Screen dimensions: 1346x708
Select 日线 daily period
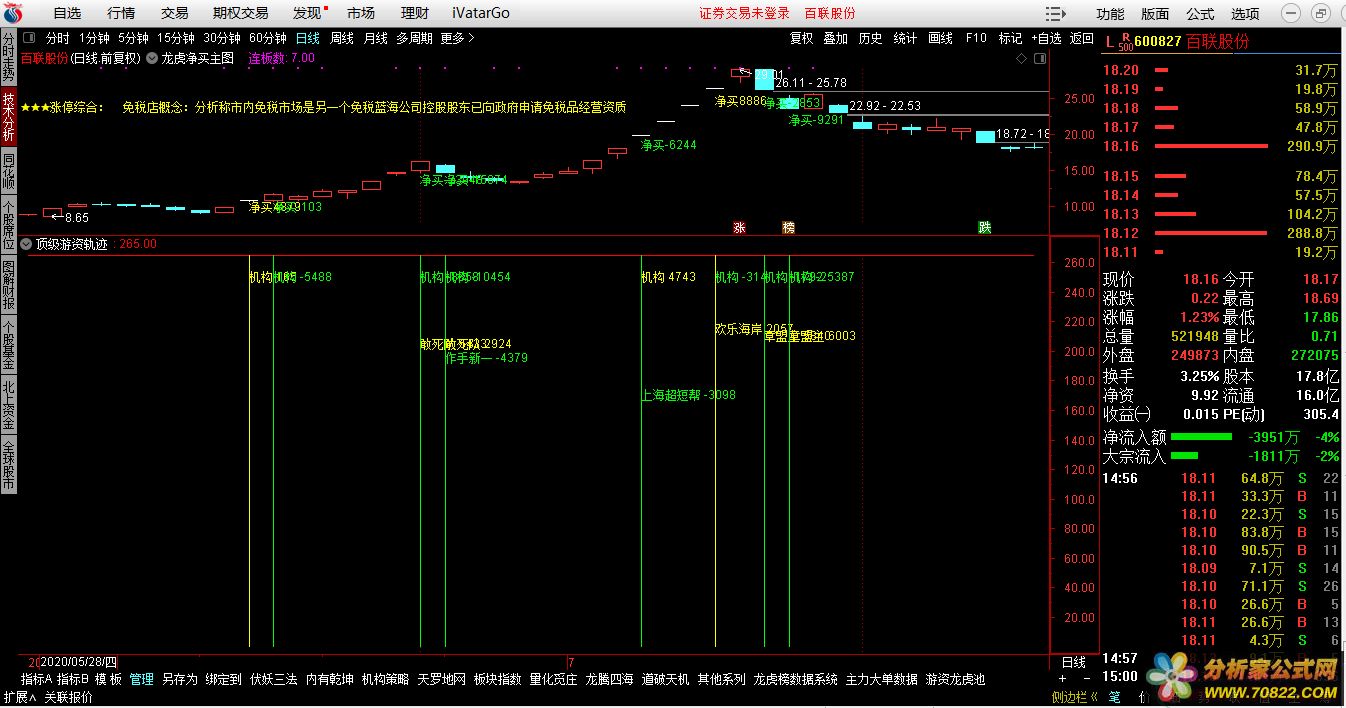(x=308, y=38)
